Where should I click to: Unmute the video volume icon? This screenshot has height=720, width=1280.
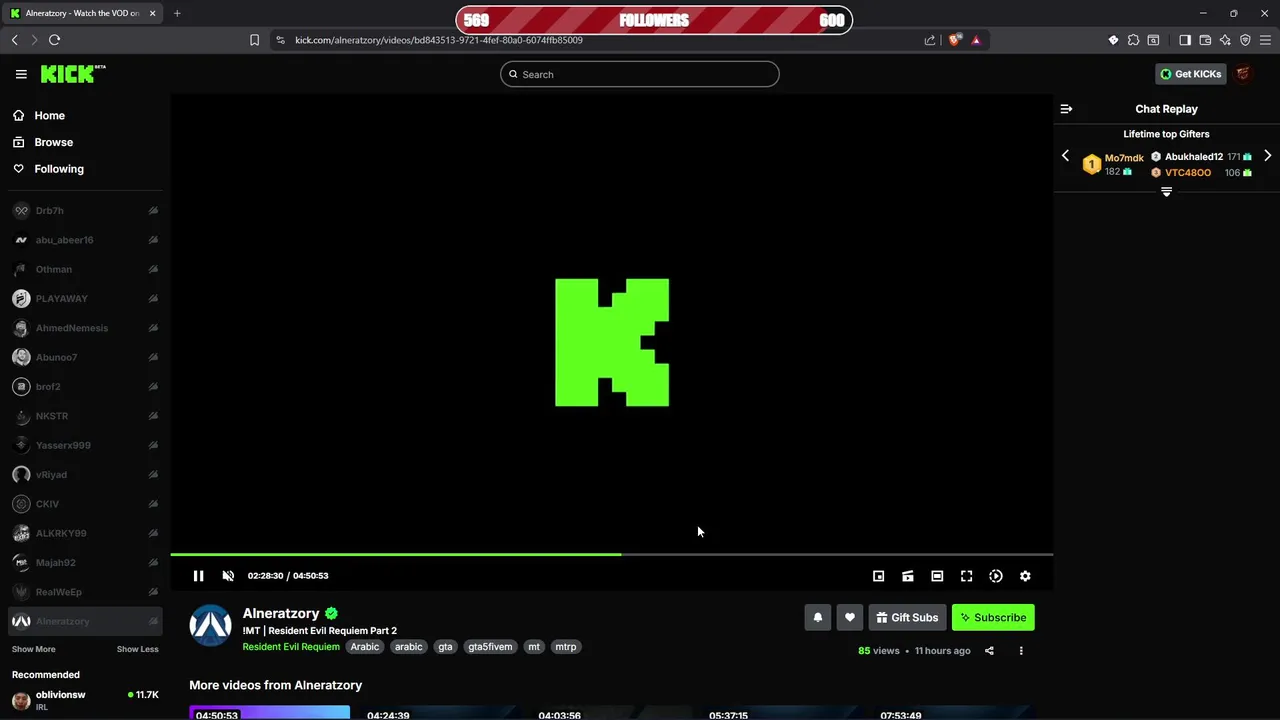(228, 576)
